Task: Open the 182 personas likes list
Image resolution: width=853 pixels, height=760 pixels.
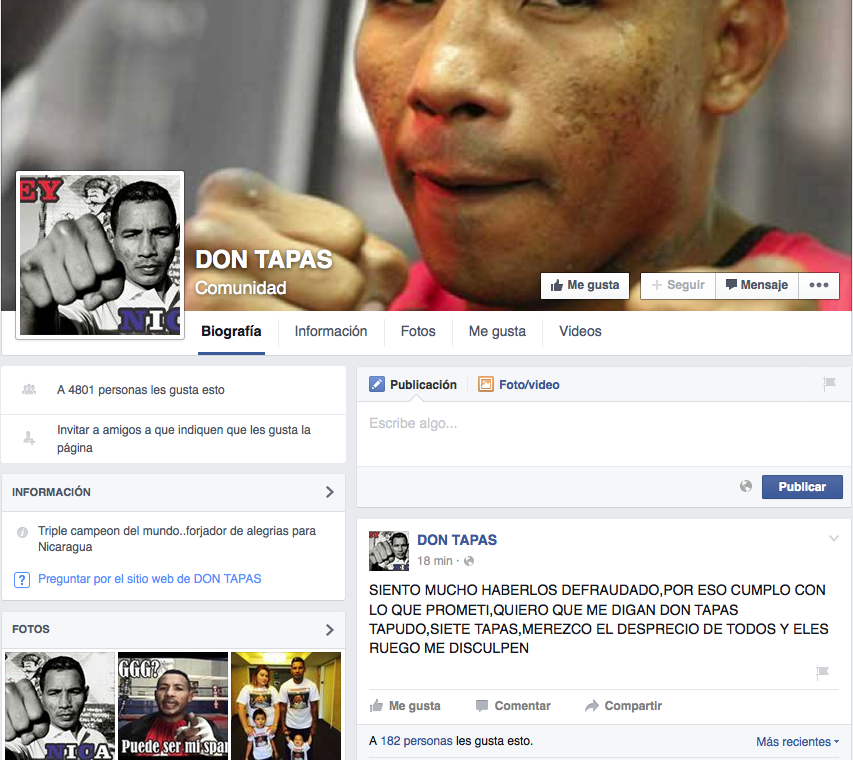Action: pyautogui.click(x=416, y=741)
